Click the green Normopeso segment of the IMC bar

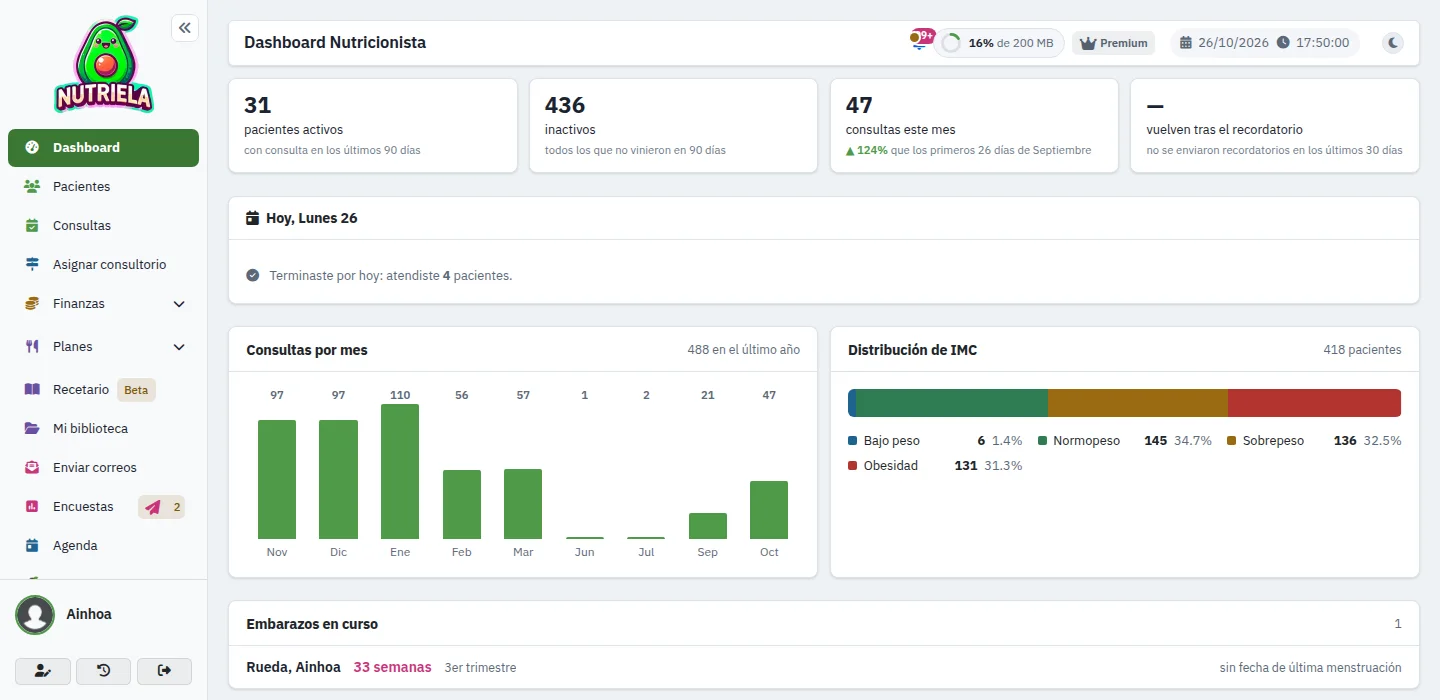pyautogui.click(x=952, y=403)
